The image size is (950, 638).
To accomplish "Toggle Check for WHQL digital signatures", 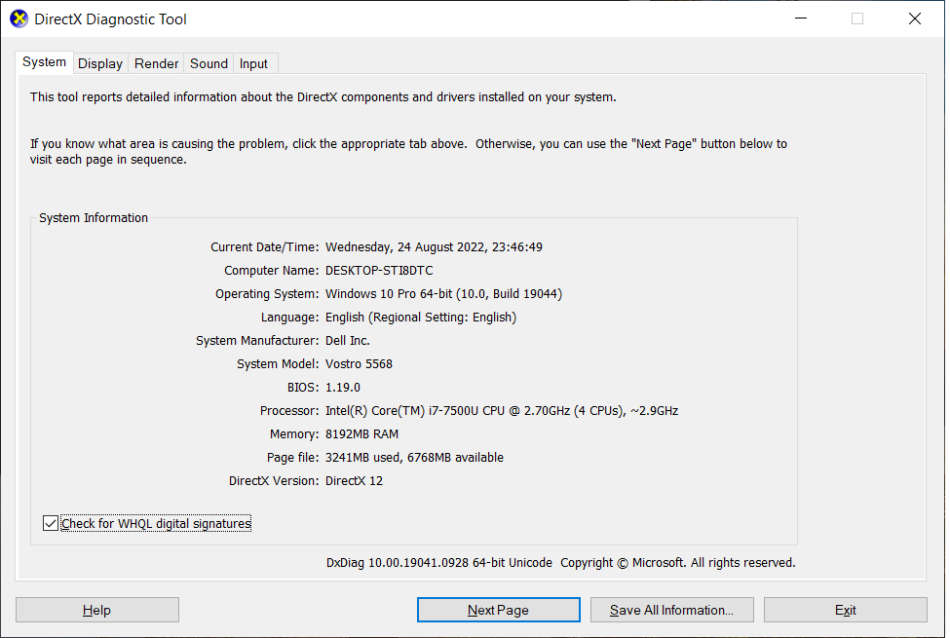I will (x=50, y=523).
